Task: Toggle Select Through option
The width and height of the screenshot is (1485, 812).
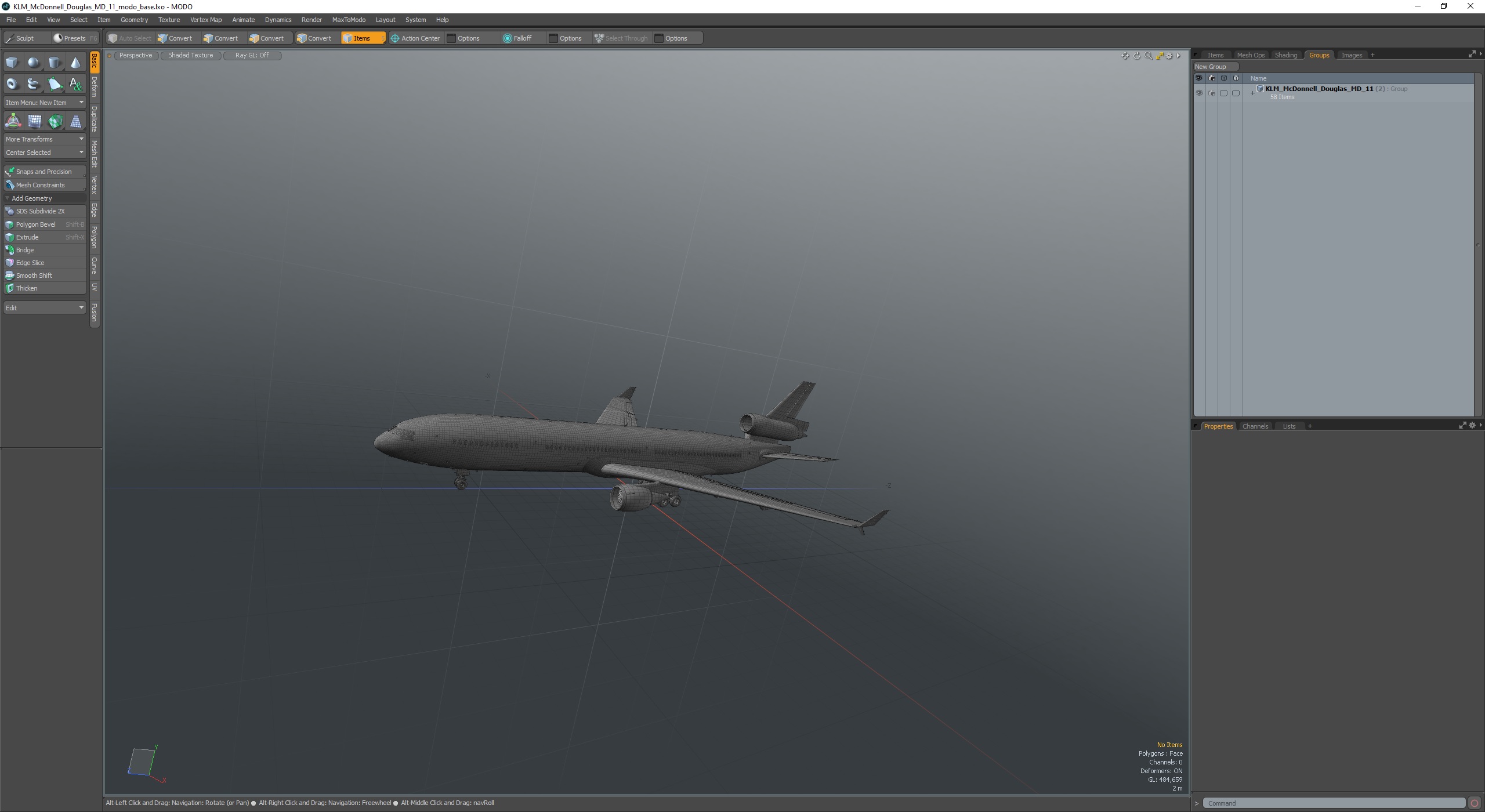Action: 621,38
